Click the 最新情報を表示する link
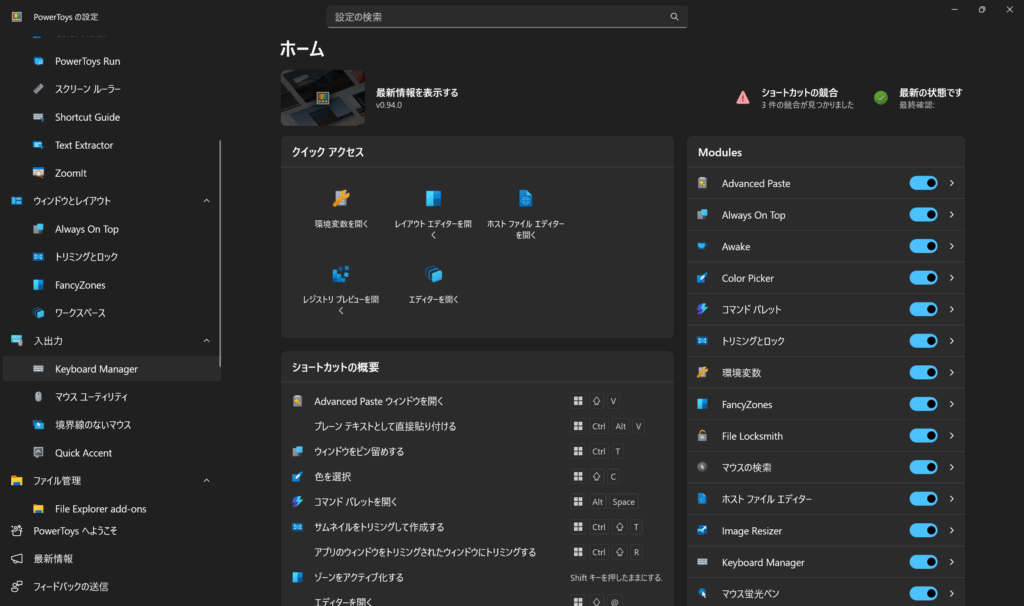The width and height of the screenshot is (1024, 606). click(x=417, y=92)
